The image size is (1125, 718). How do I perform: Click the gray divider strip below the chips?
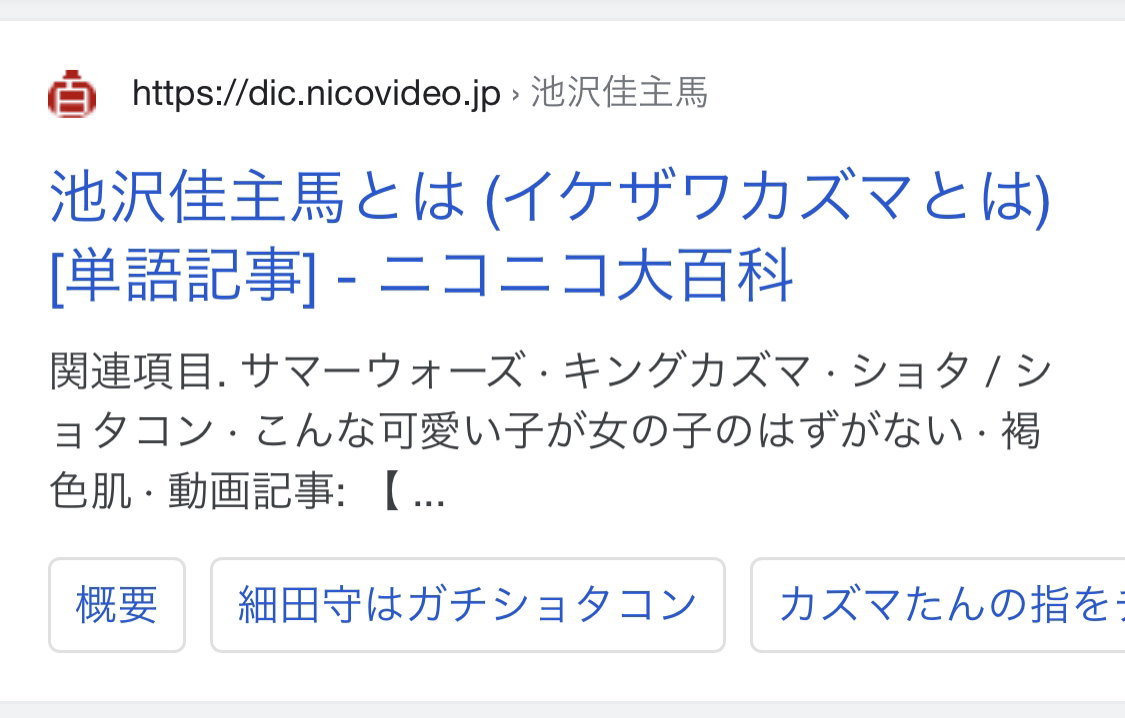point(562,709)
